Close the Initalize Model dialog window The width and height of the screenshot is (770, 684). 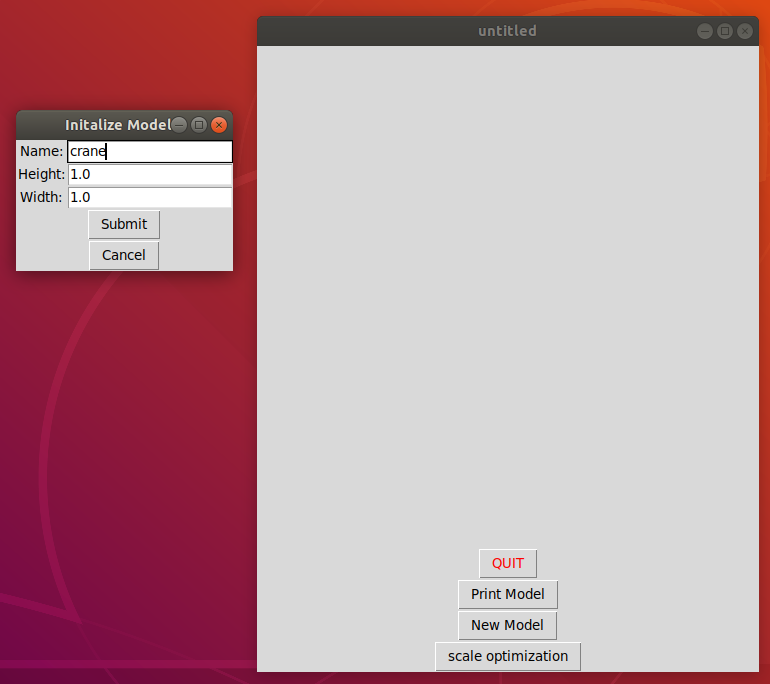[x=219, y=125]
